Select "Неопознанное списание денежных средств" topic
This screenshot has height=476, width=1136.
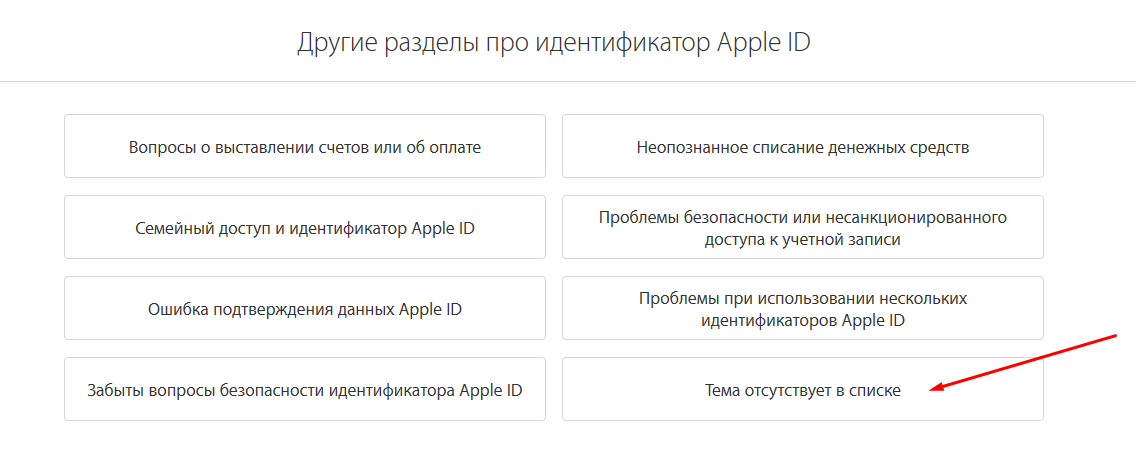[803, 146]
